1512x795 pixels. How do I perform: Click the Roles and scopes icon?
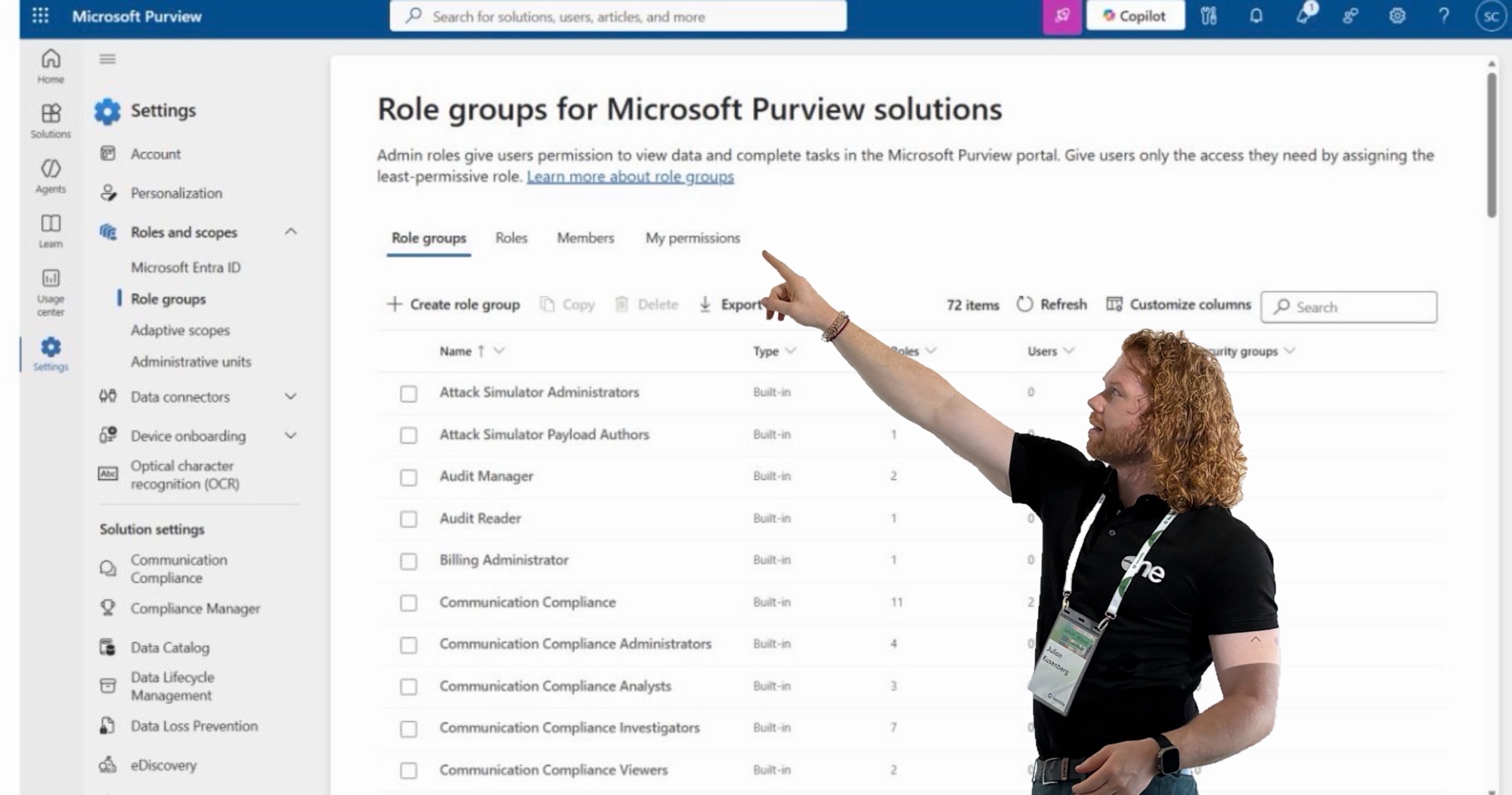coord(108,232)
